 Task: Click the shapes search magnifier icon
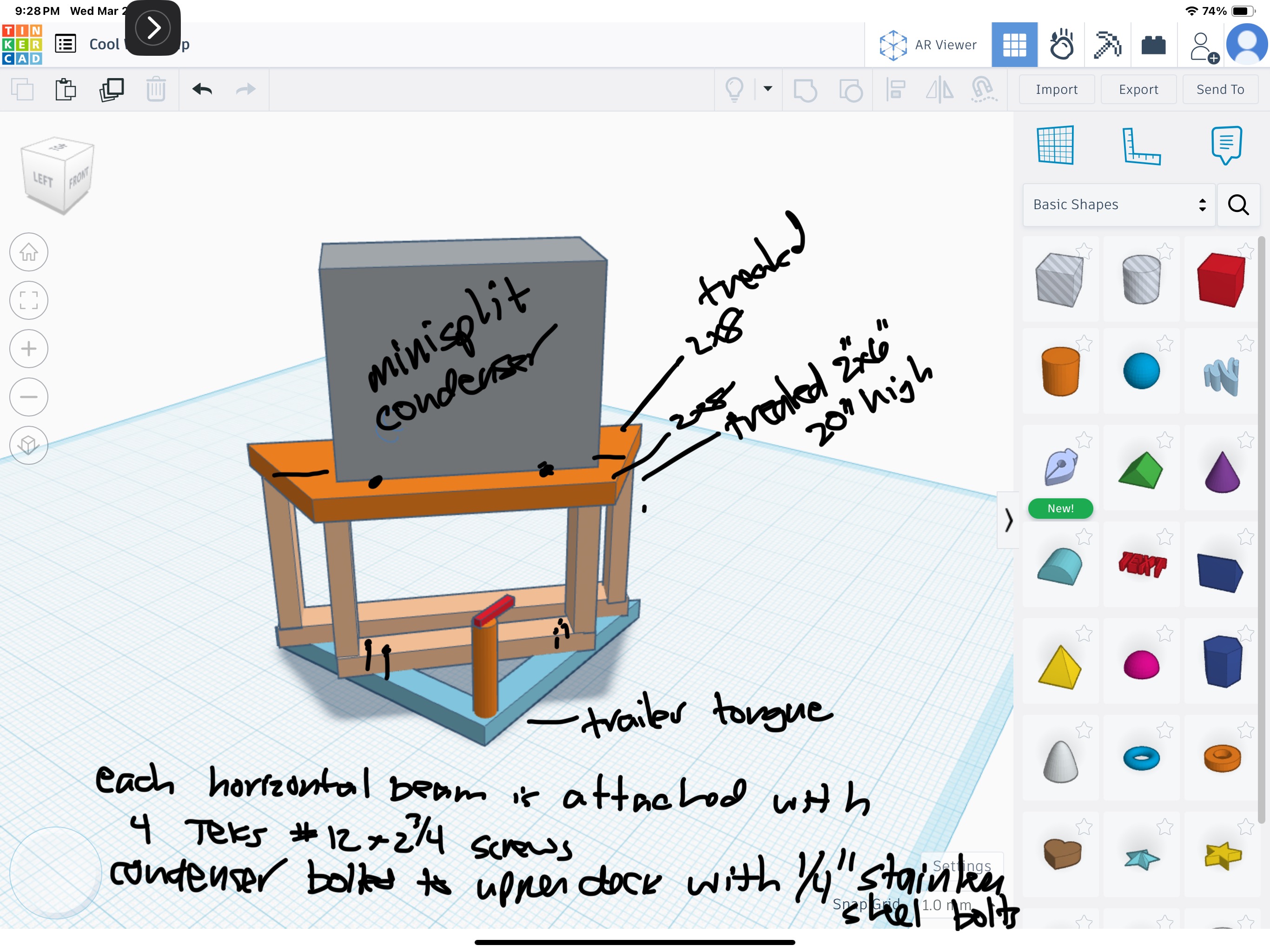point(1238,205)
